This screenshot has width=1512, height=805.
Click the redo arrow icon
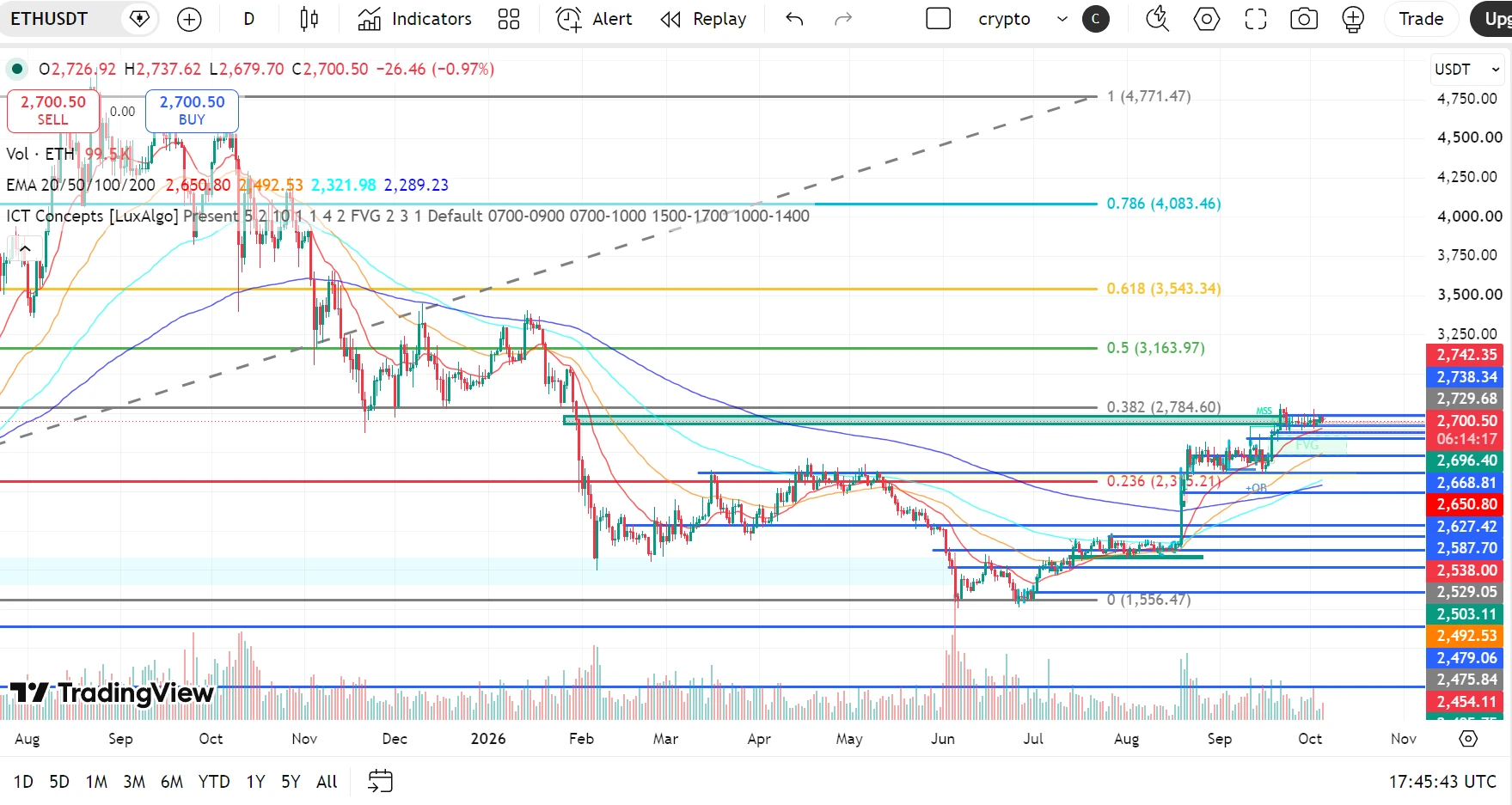843,19
